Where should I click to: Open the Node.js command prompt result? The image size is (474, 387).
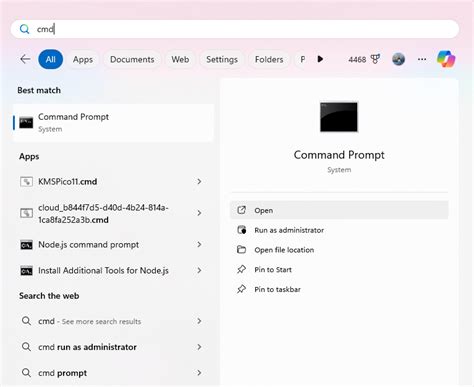(x=113, y=245)
